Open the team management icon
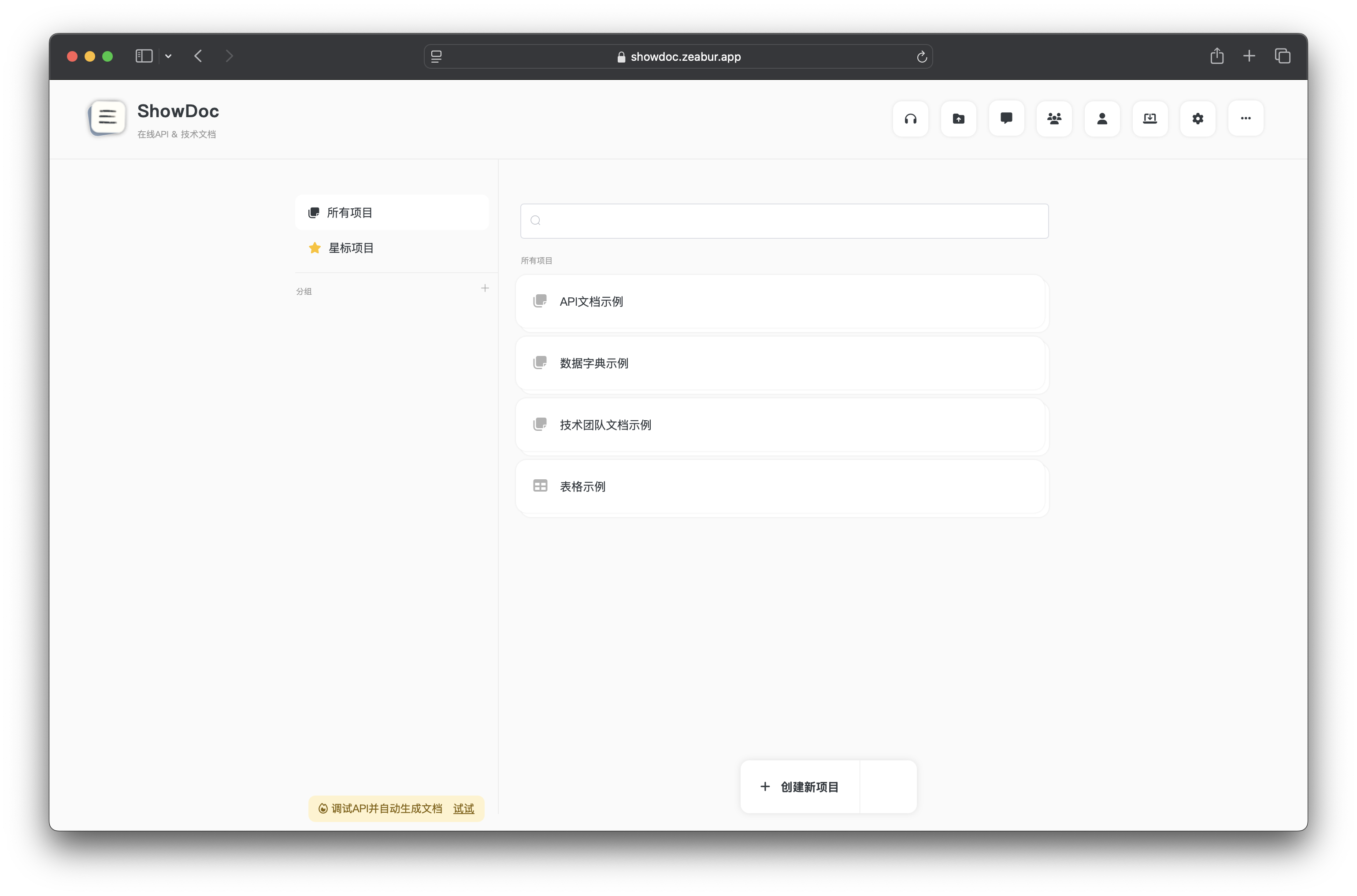Screen dimensions: 1357x896 tap(1054, 118)
